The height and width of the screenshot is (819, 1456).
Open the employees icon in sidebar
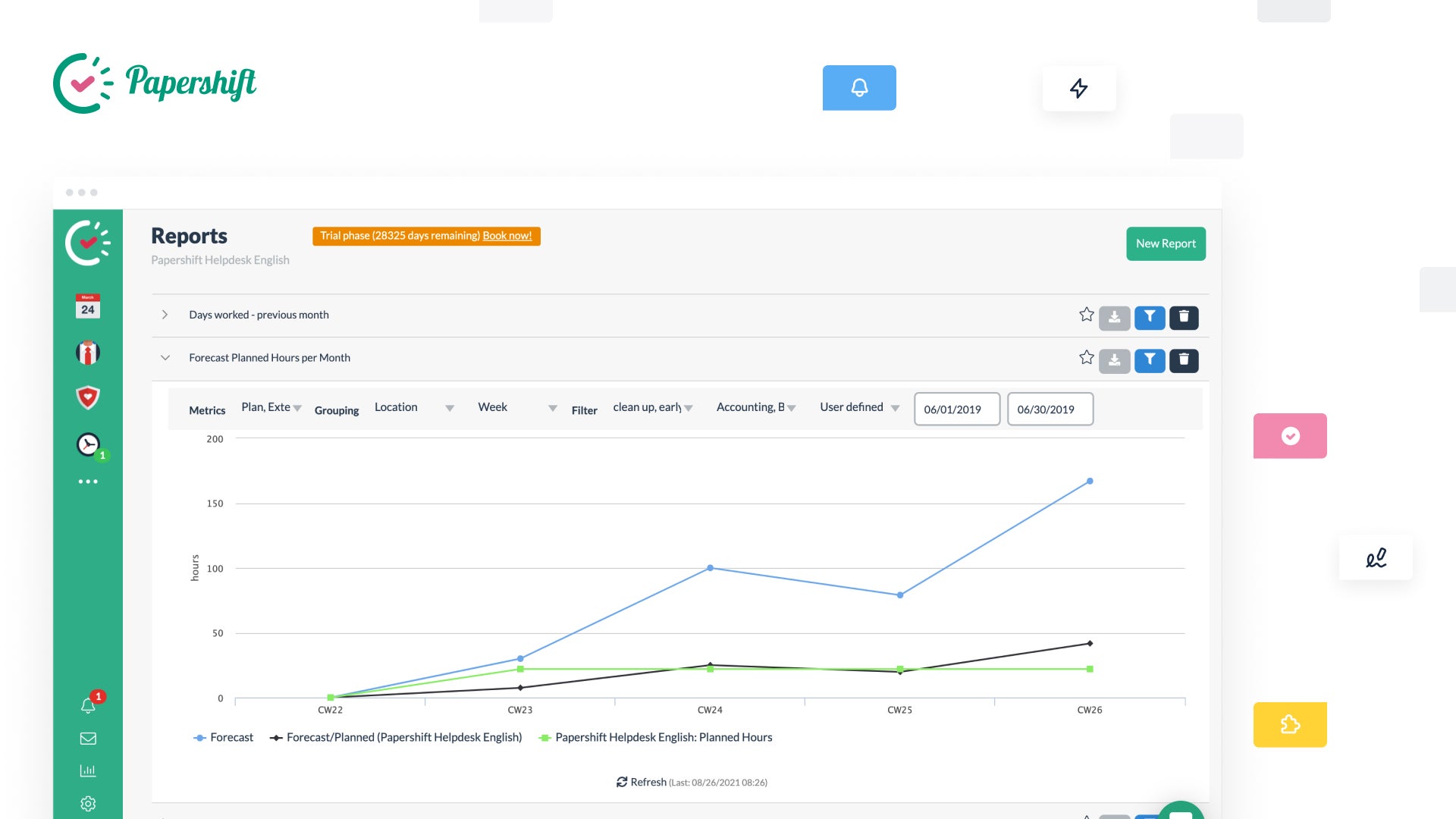[88, 353]
